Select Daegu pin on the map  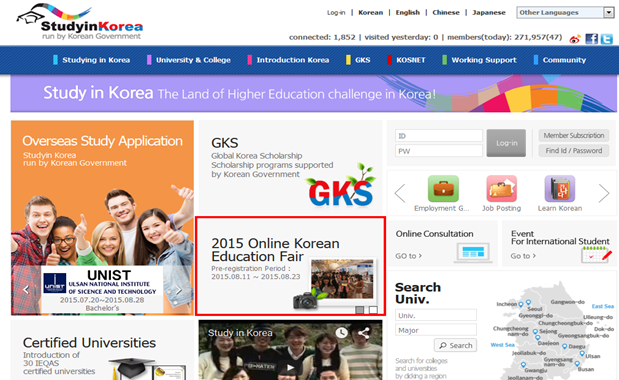point(565,346)
